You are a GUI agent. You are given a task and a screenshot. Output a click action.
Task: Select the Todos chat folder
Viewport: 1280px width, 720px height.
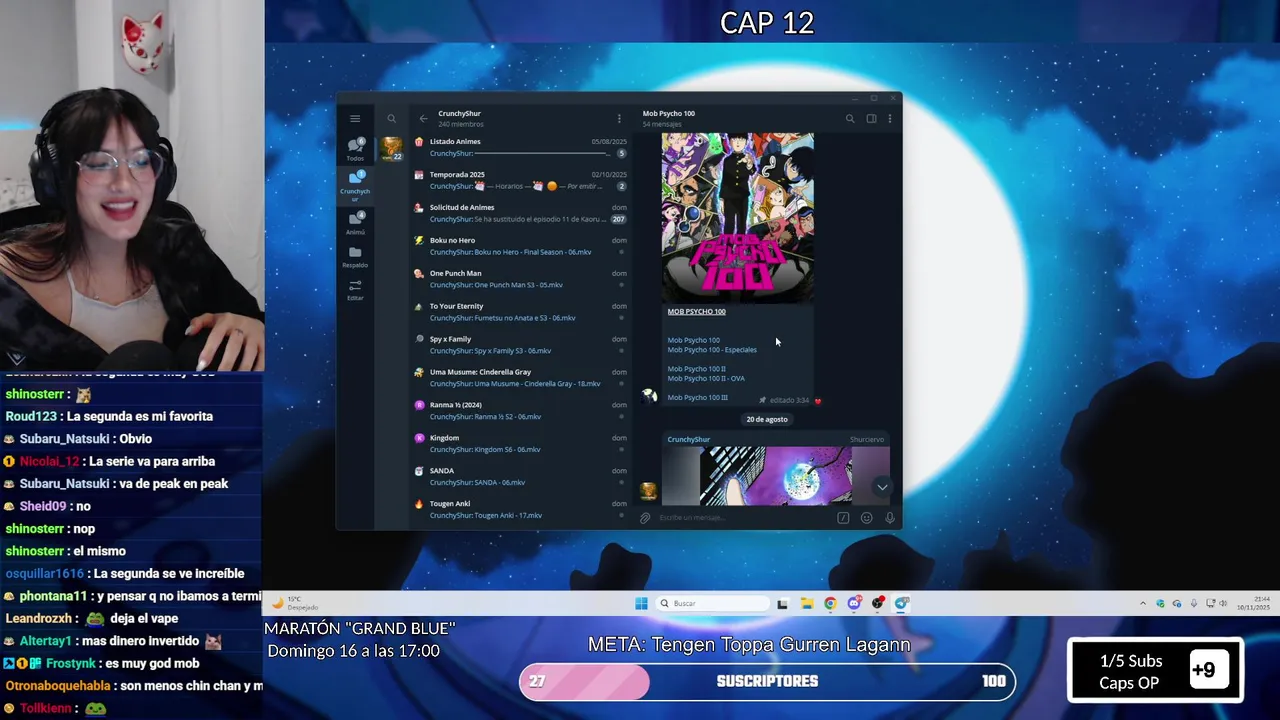pyautogui.click(x=355, y=150)
